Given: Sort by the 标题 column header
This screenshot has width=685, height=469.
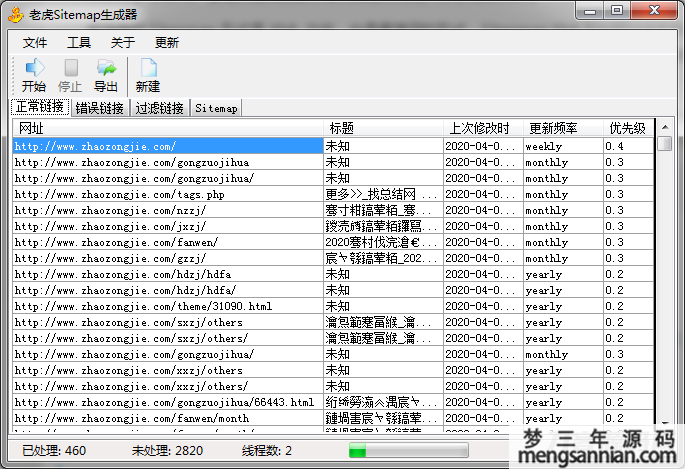Looking at the screenshot, I should pyautogui.click(x=383, y=128).
